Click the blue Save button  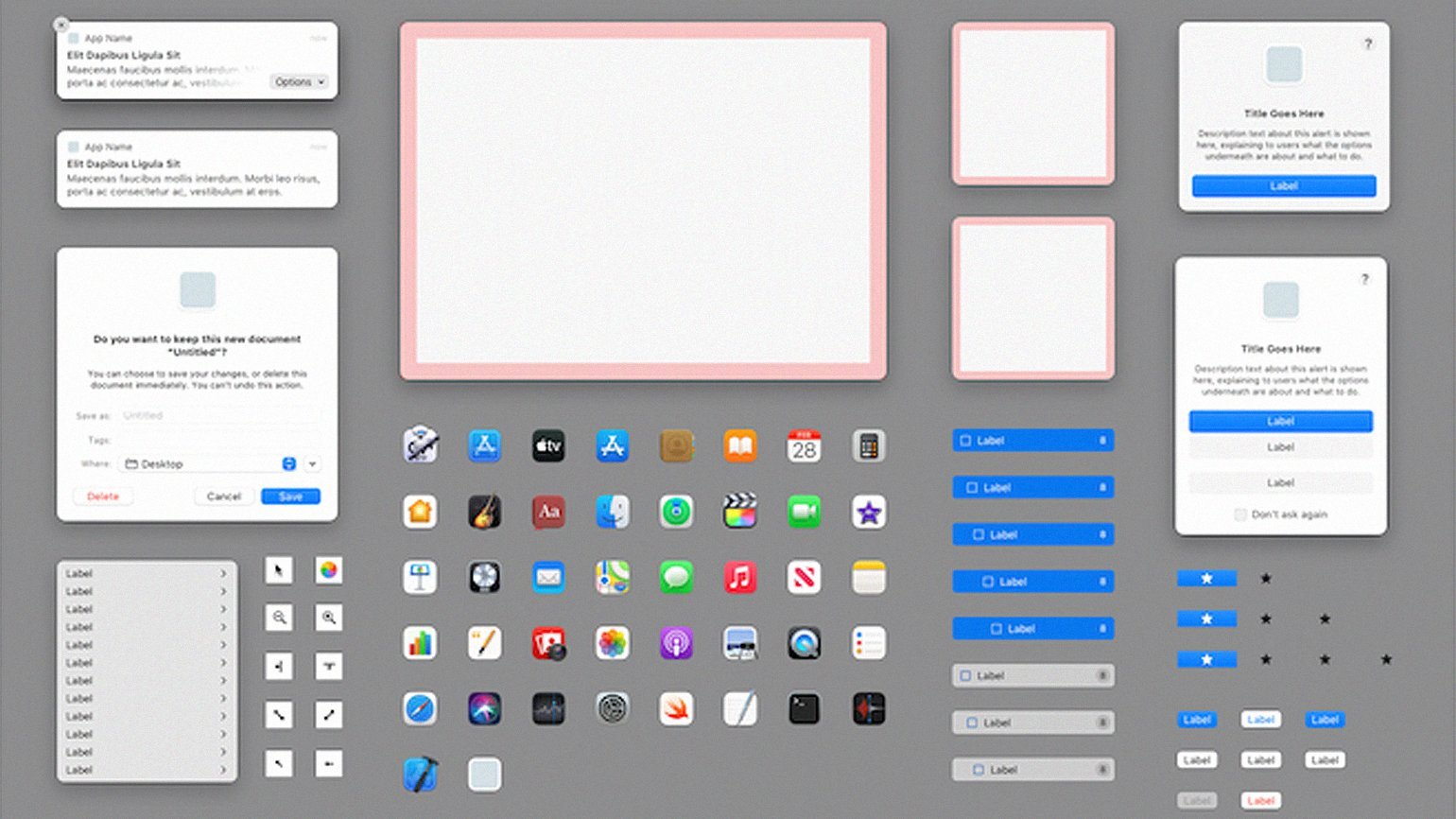[290, 497]
